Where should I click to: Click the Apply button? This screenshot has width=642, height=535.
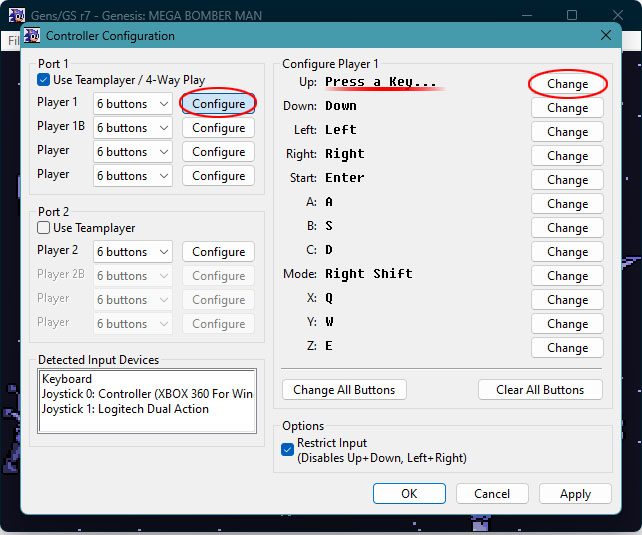point(575,494)
